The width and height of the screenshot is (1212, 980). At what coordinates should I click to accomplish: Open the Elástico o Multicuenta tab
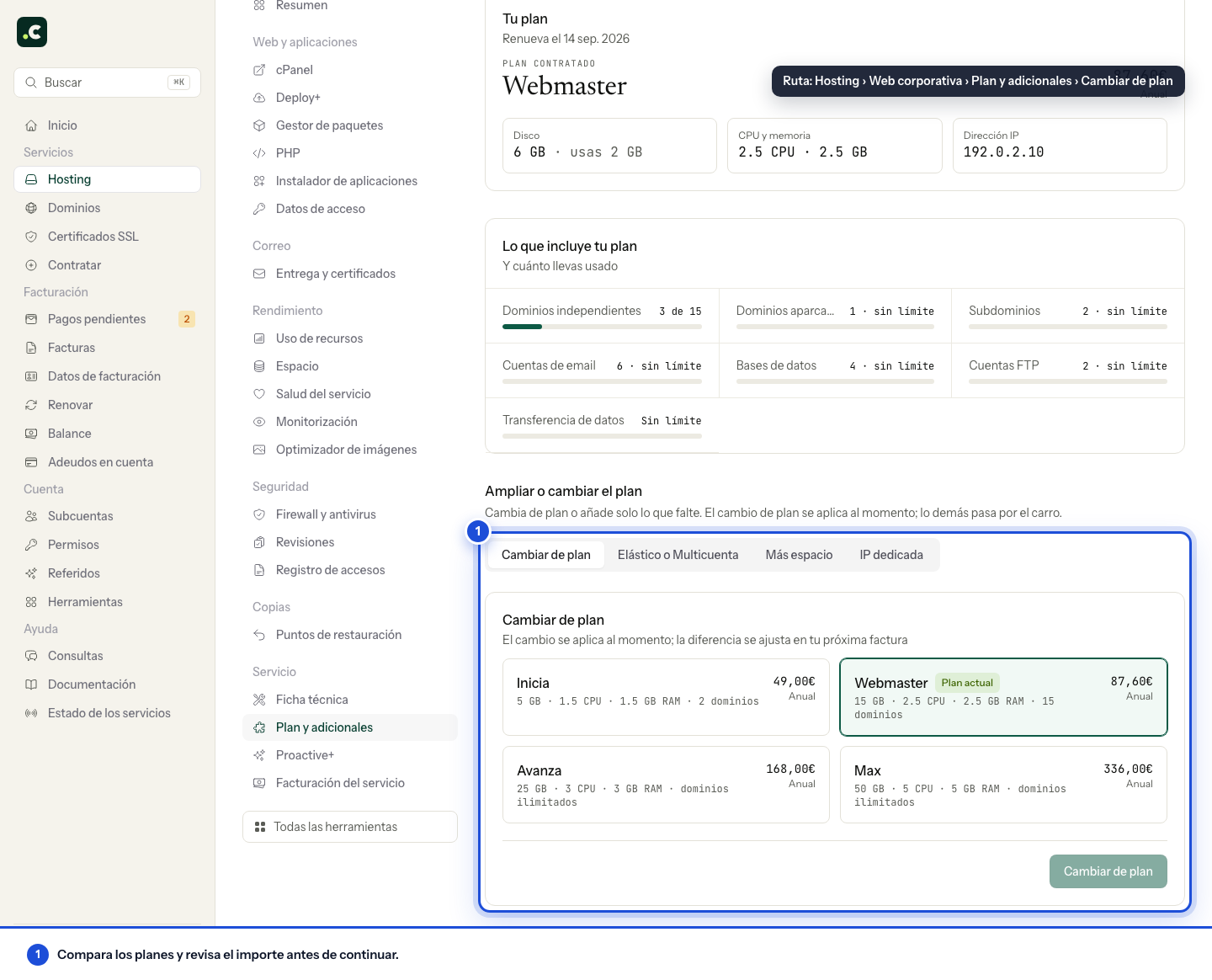(678, 555)
